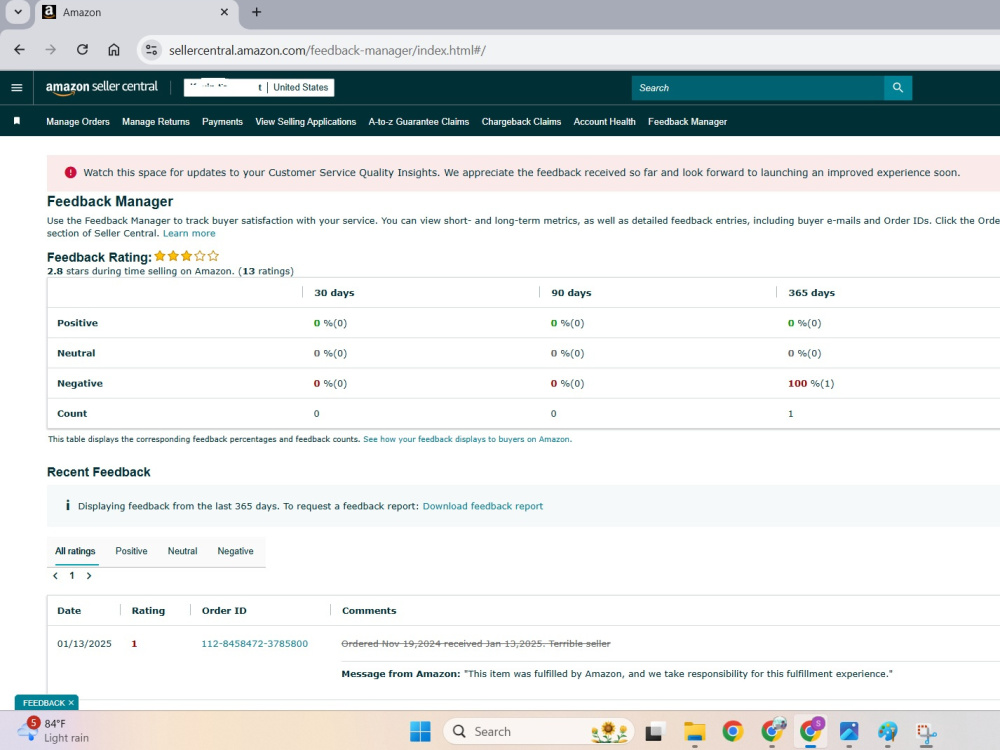Go to Payments
Screen dimensions: 1000x750
click(223, 122)
